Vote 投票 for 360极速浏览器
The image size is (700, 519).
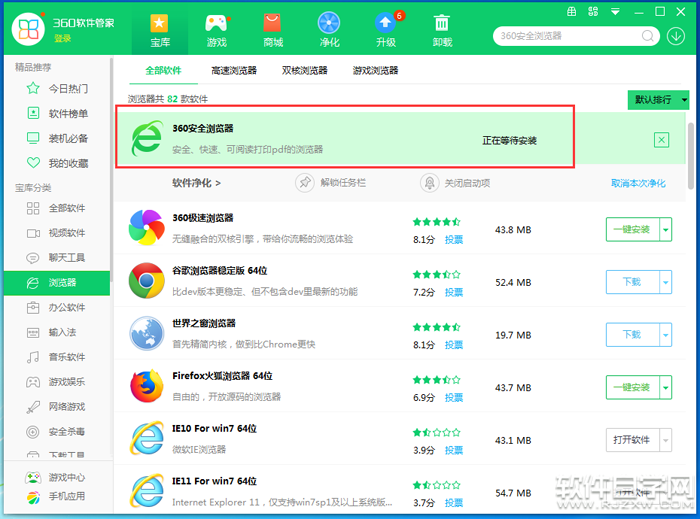(454, 240)
